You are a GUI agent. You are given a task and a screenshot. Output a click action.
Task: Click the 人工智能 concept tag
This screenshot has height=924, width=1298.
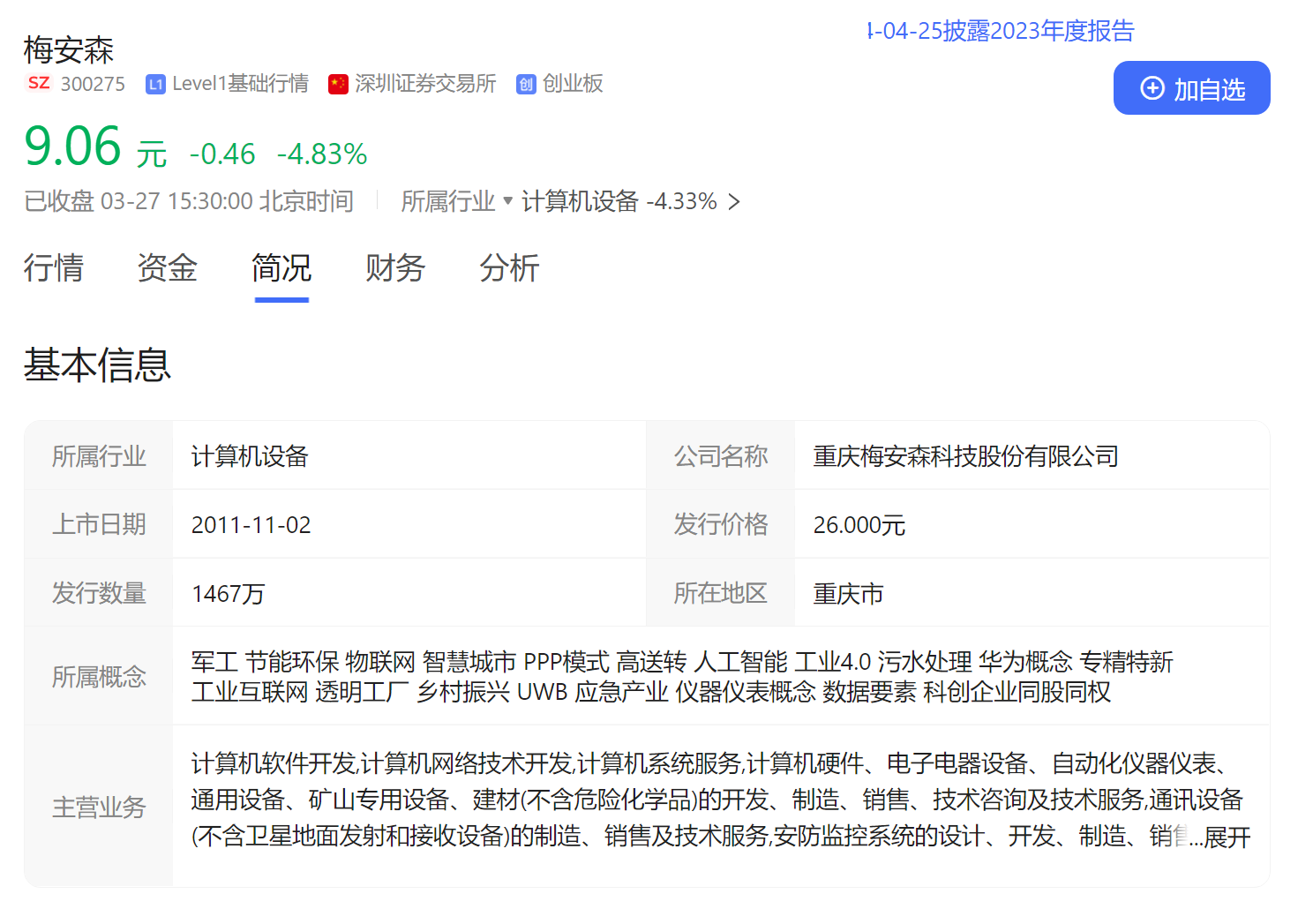tap(741, 662)
